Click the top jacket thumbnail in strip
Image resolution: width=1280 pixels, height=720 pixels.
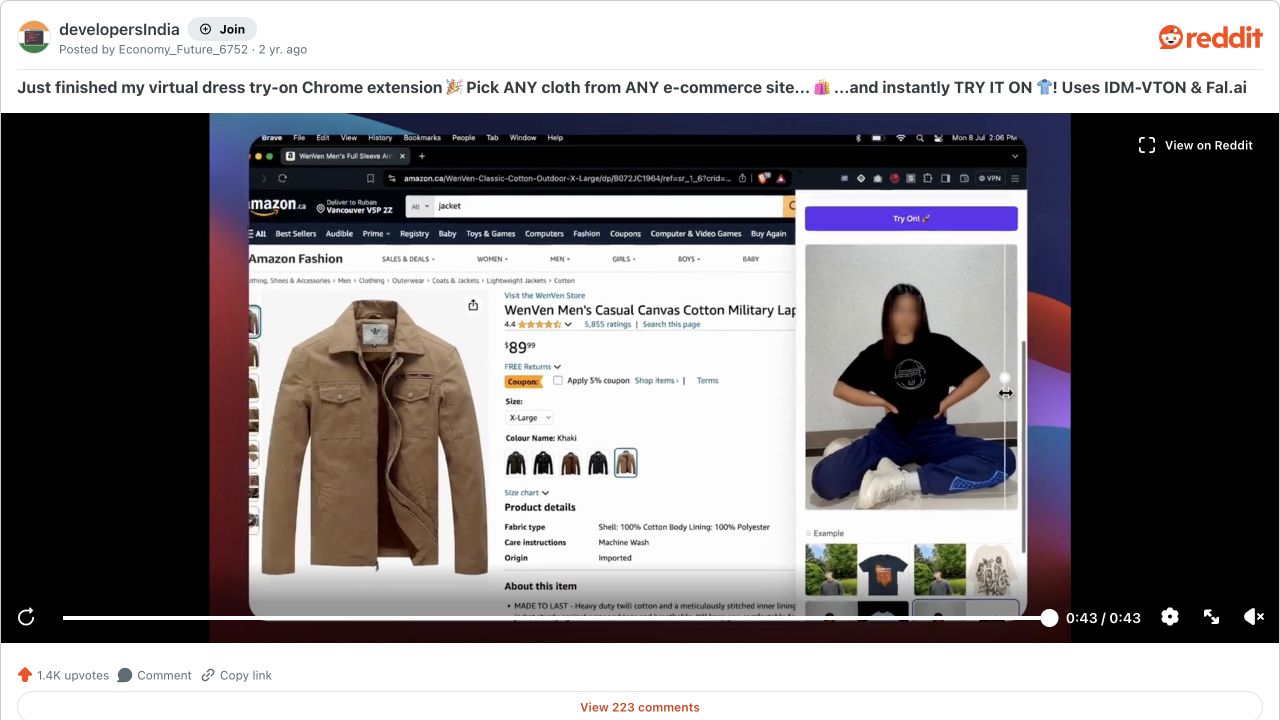pos(253,322)
